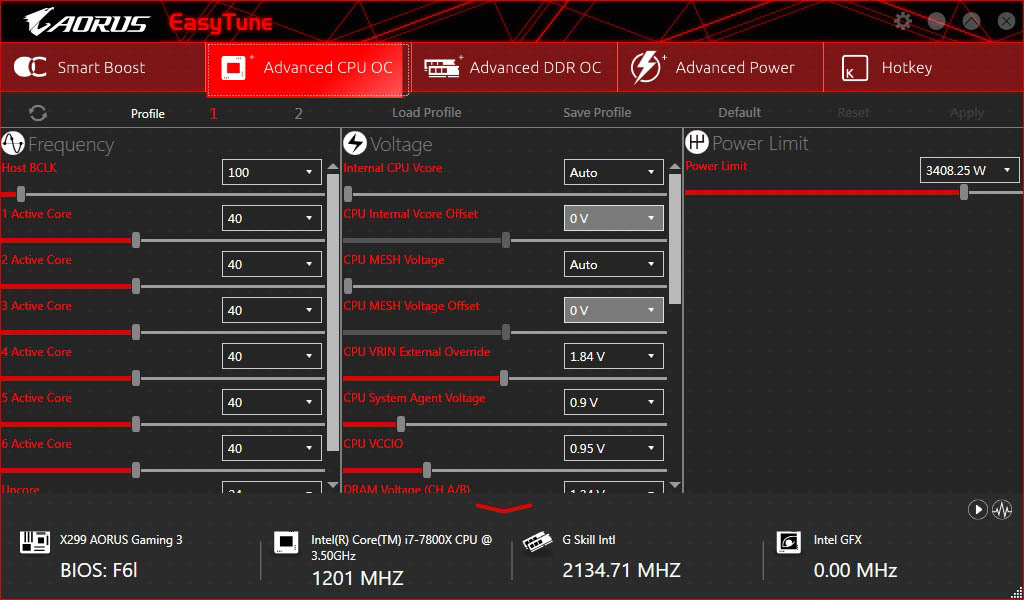The width and height of the screenshot is (1024, 600).
Task: Click the motherboard icon beside X299 AORUS
Action: click(34, 542)
